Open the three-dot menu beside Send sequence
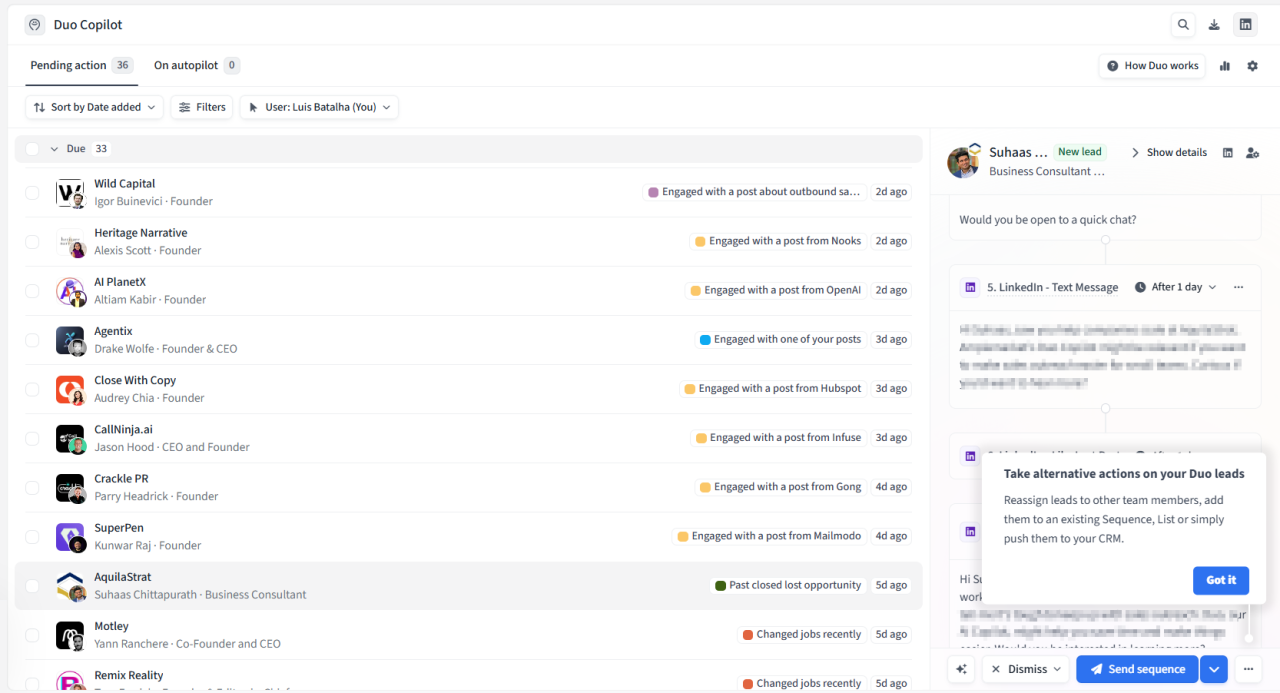Image resolution: width=1280 pixels, height=693 pixels. 1248,669
